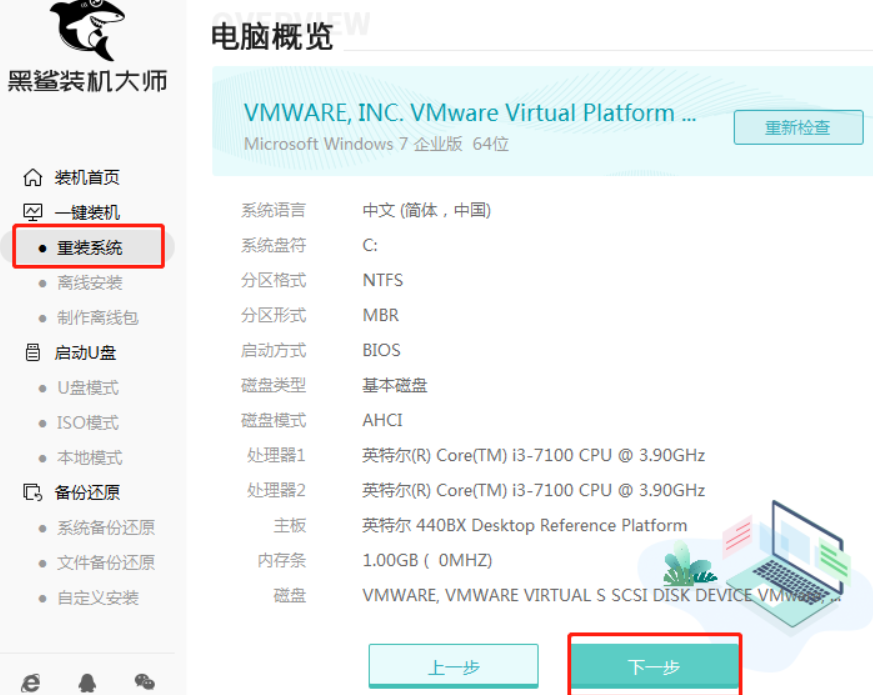Choose 离线安装 option
The width and height of the screenshot is (873, 695).
click(90, 283)
